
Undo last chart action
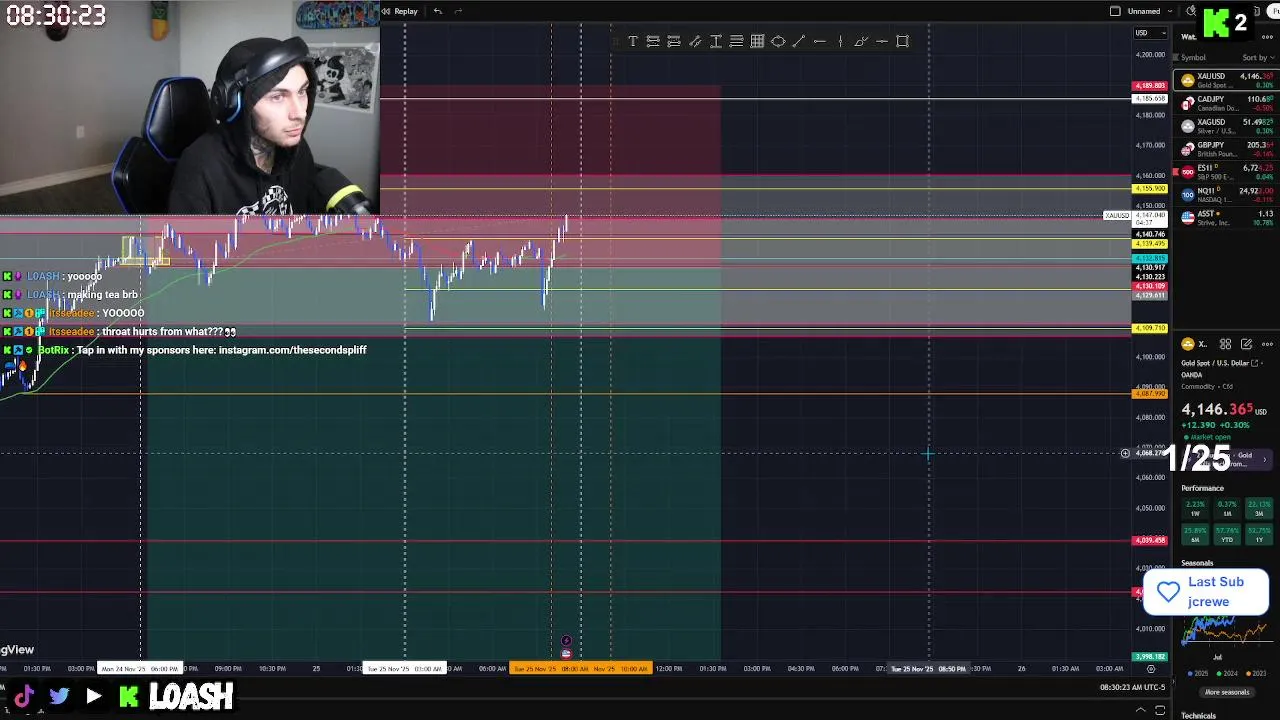[437, 11]
